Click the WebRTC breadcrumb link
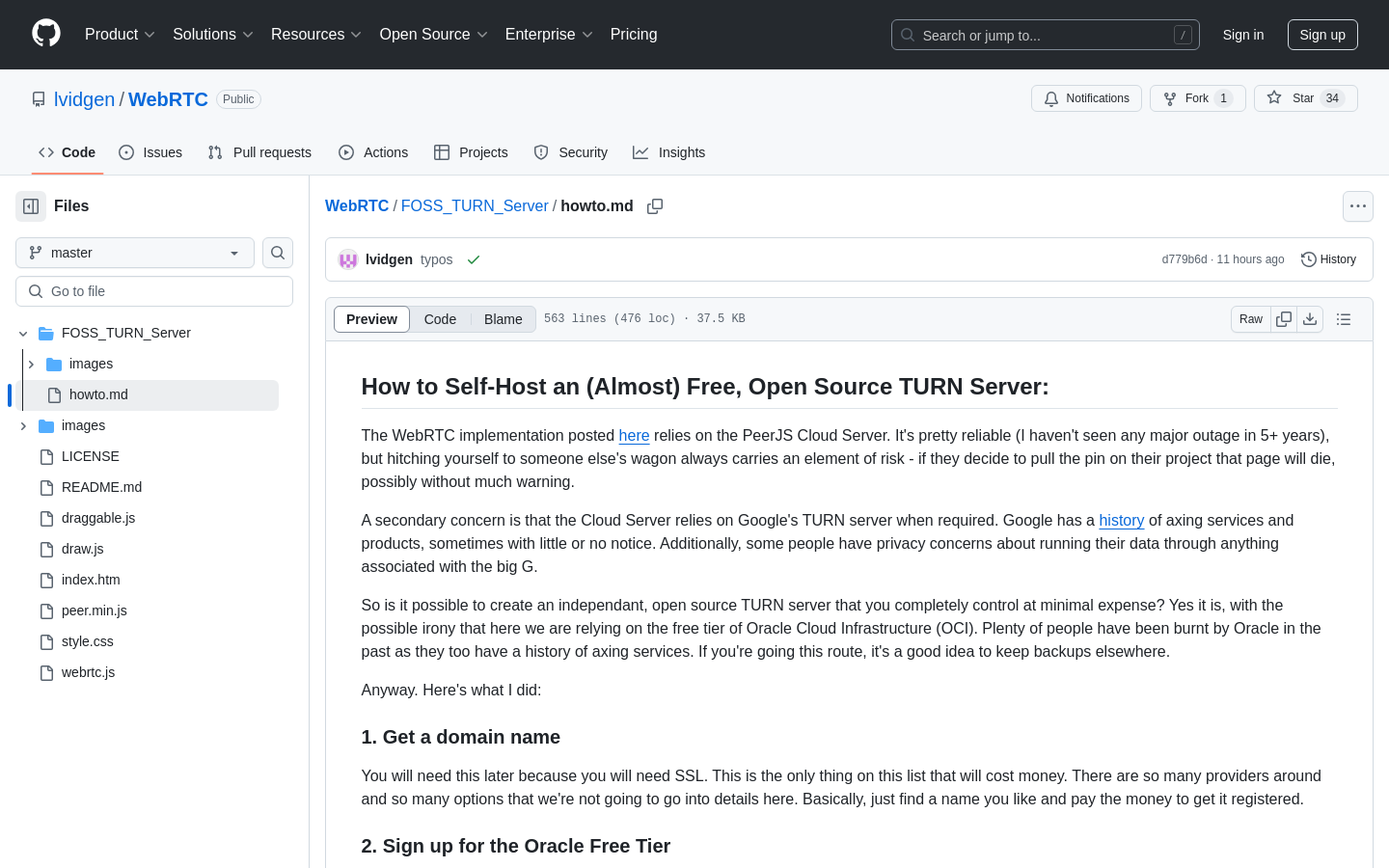The height and width of the screenshot is (868, 1389). (x=357, y=206)
